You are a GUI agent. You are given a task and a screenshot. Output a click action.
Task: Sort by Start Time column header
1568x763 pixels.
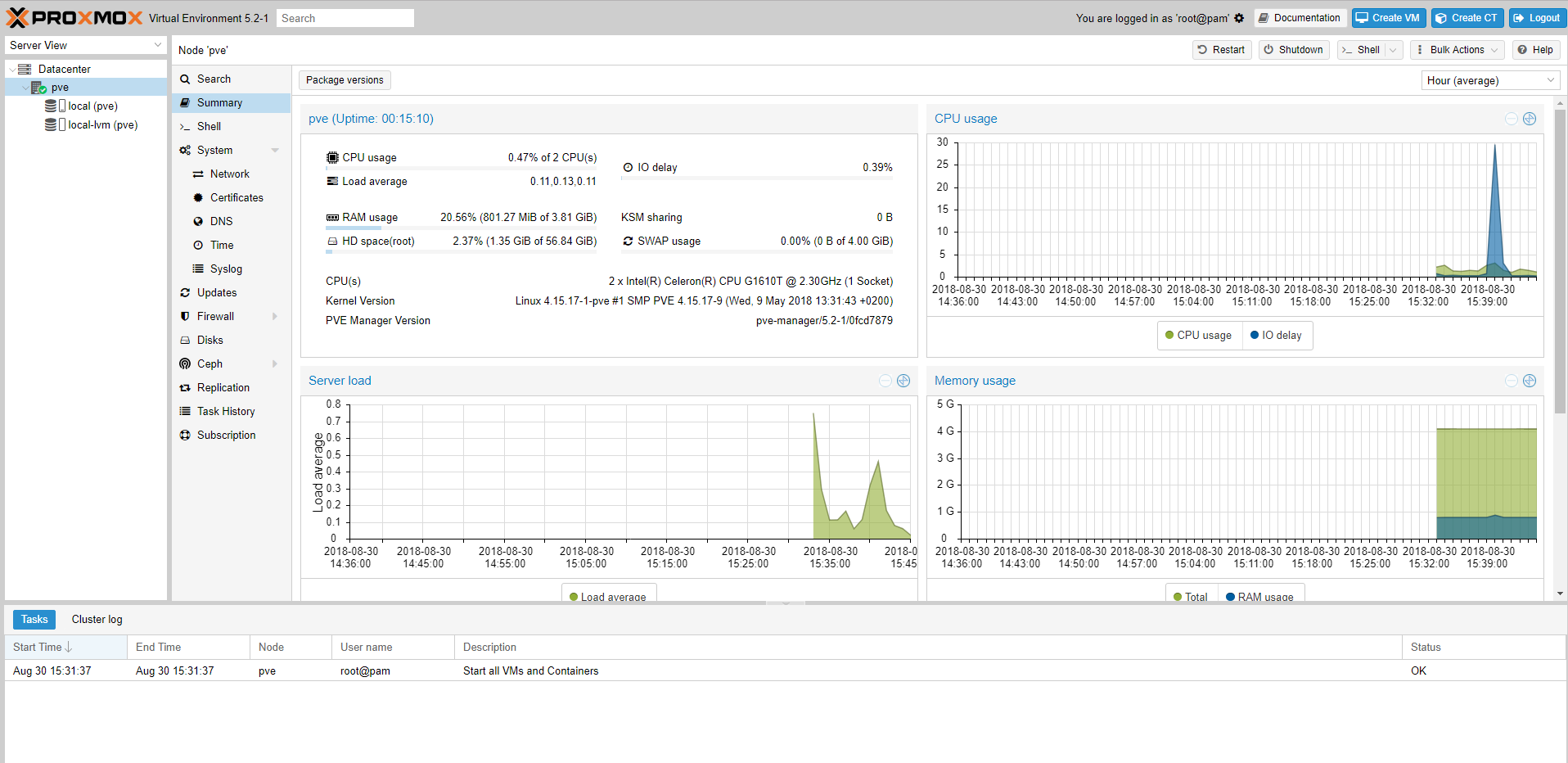tap(66, 648)
